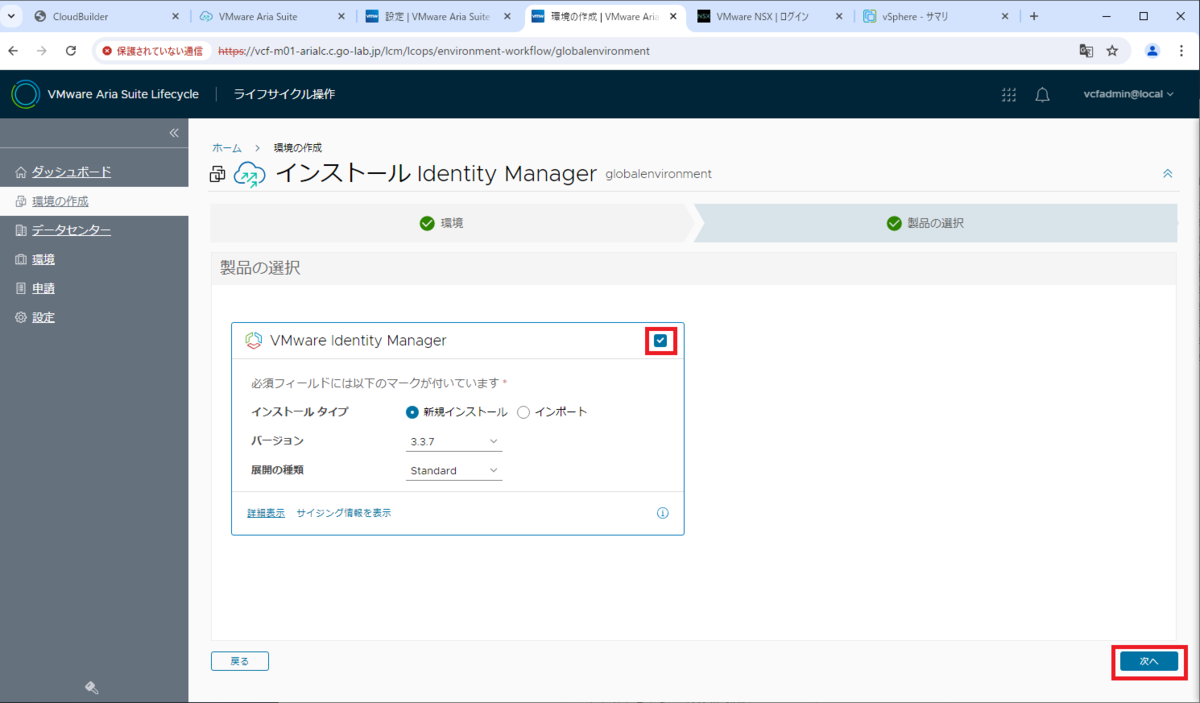This screenshot has width=1200, height=703.
Task: Click the サイジング情報を表示 link
Action: (x=343, y=513)
